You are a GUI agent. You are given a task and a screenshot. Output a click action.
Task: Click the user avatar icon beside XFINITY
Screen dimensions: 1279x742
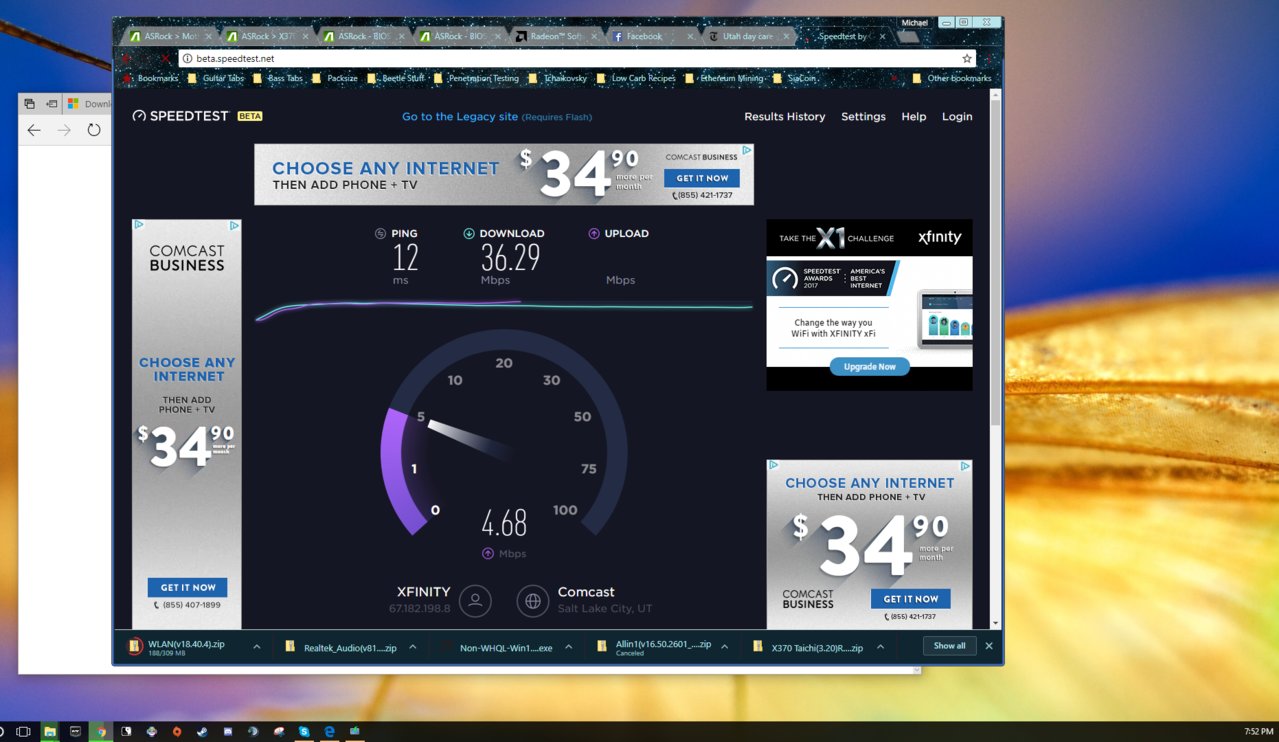pyautogui.click(x=476, y=600)
